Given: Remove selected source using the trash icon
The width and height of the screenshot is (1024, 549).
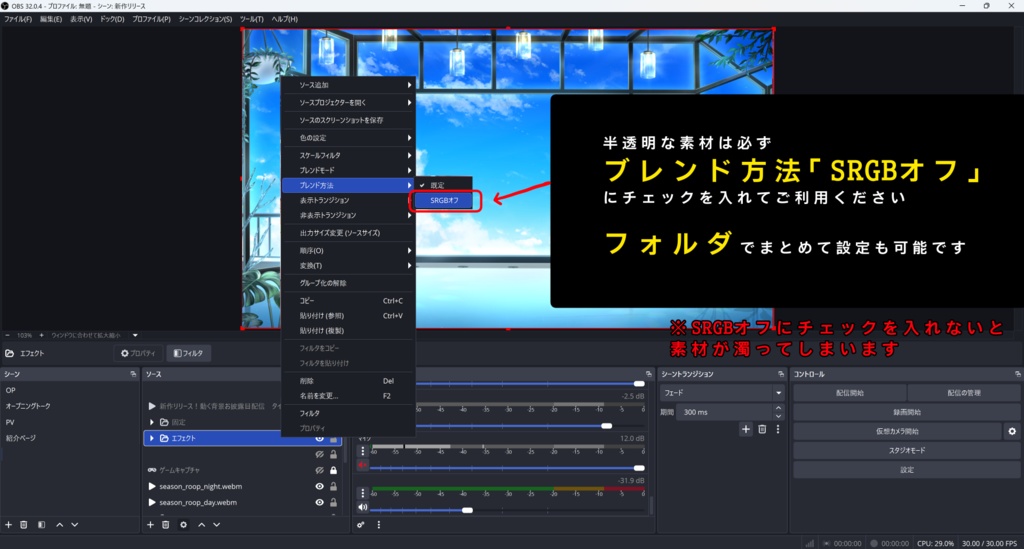Looking at the screenshot, I should click(165, 525).
